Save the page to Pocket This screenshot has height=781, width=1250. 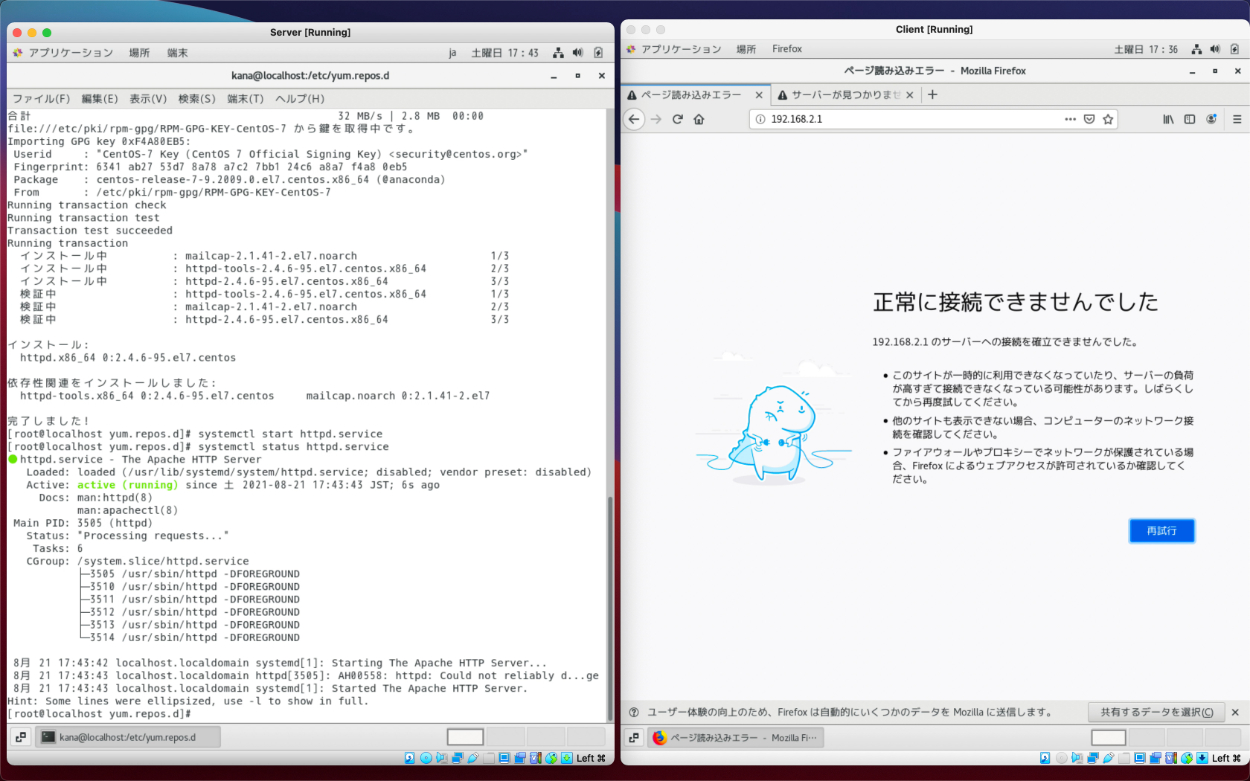point(1089,119)
